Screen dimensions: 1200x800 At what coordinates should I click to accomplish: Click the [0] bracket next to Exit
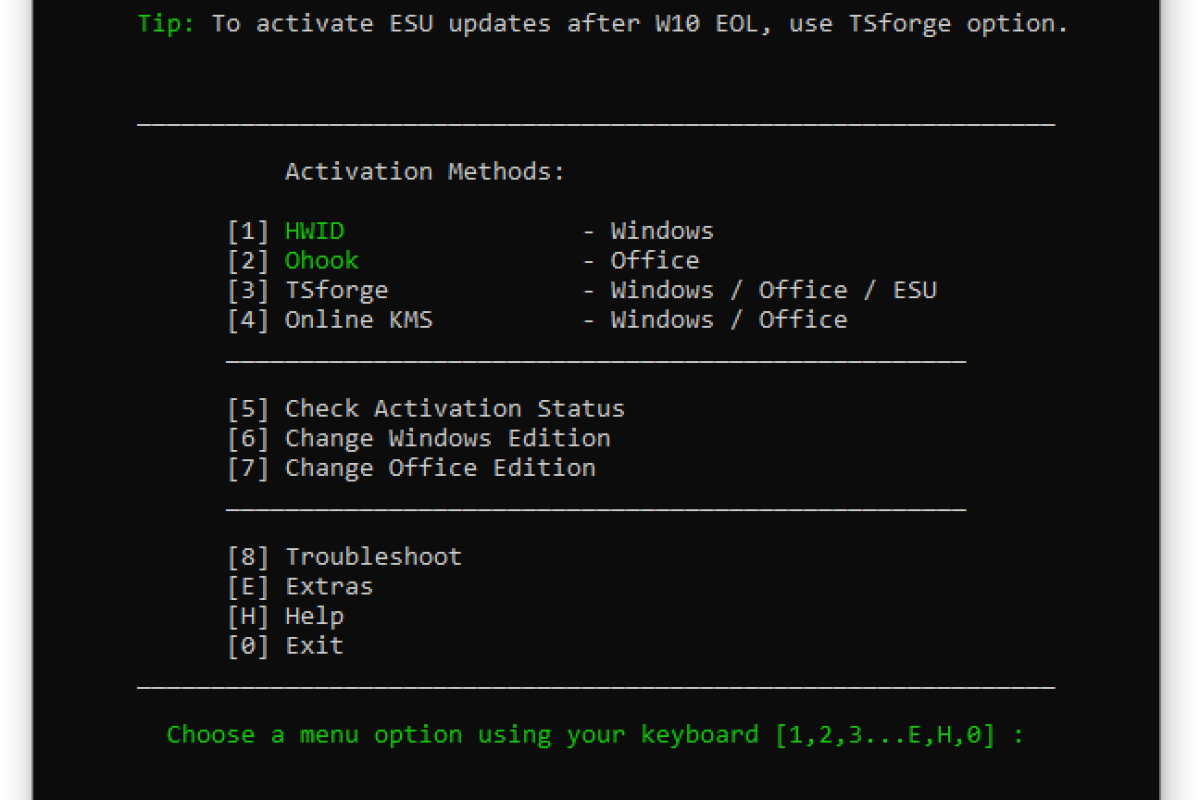(x=249, y=645)
